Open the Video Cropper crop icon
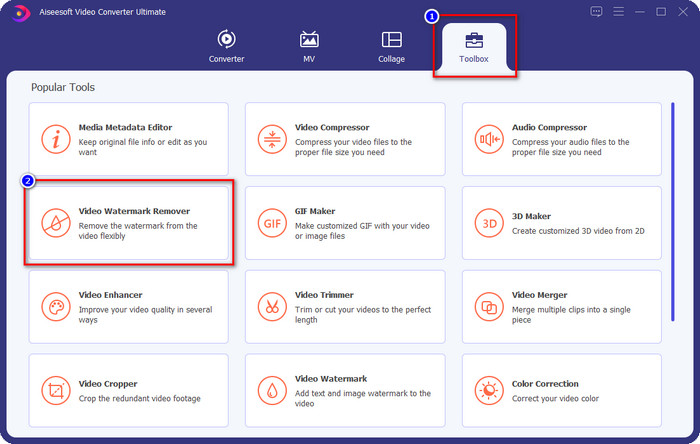This screenshot has width=700, height=444. coord(54,390)
